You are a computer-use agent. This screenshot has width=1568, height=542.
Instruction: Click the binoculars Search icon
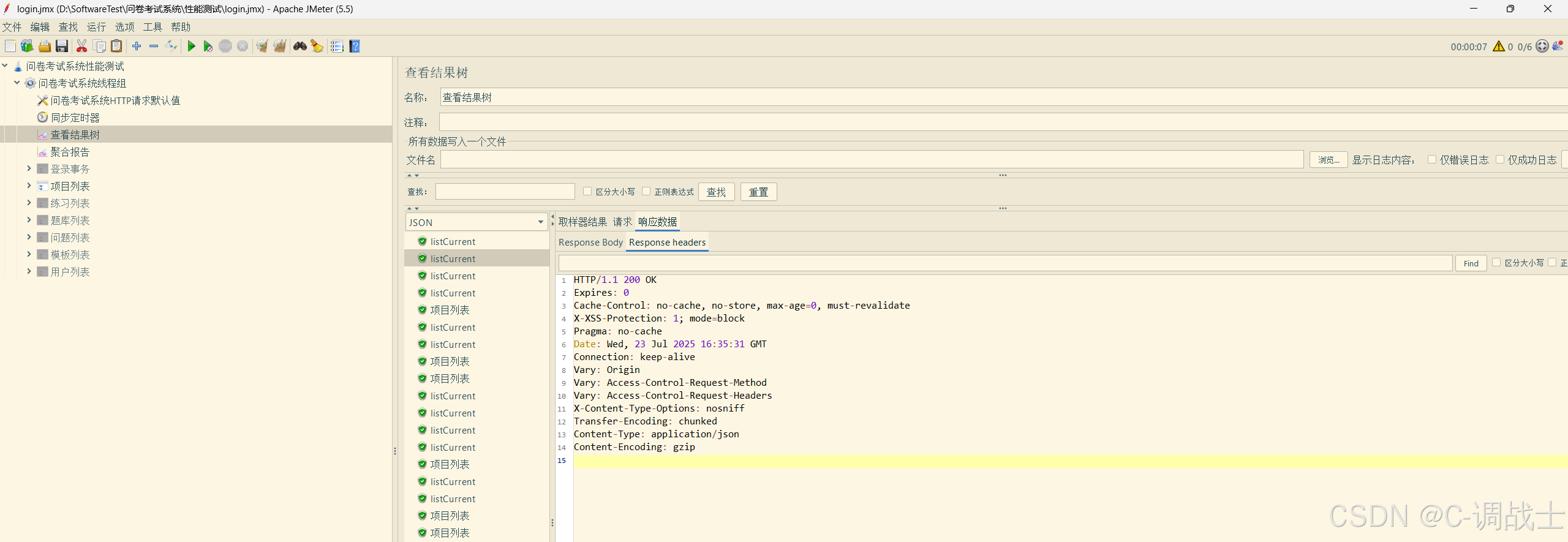(300, 47)
